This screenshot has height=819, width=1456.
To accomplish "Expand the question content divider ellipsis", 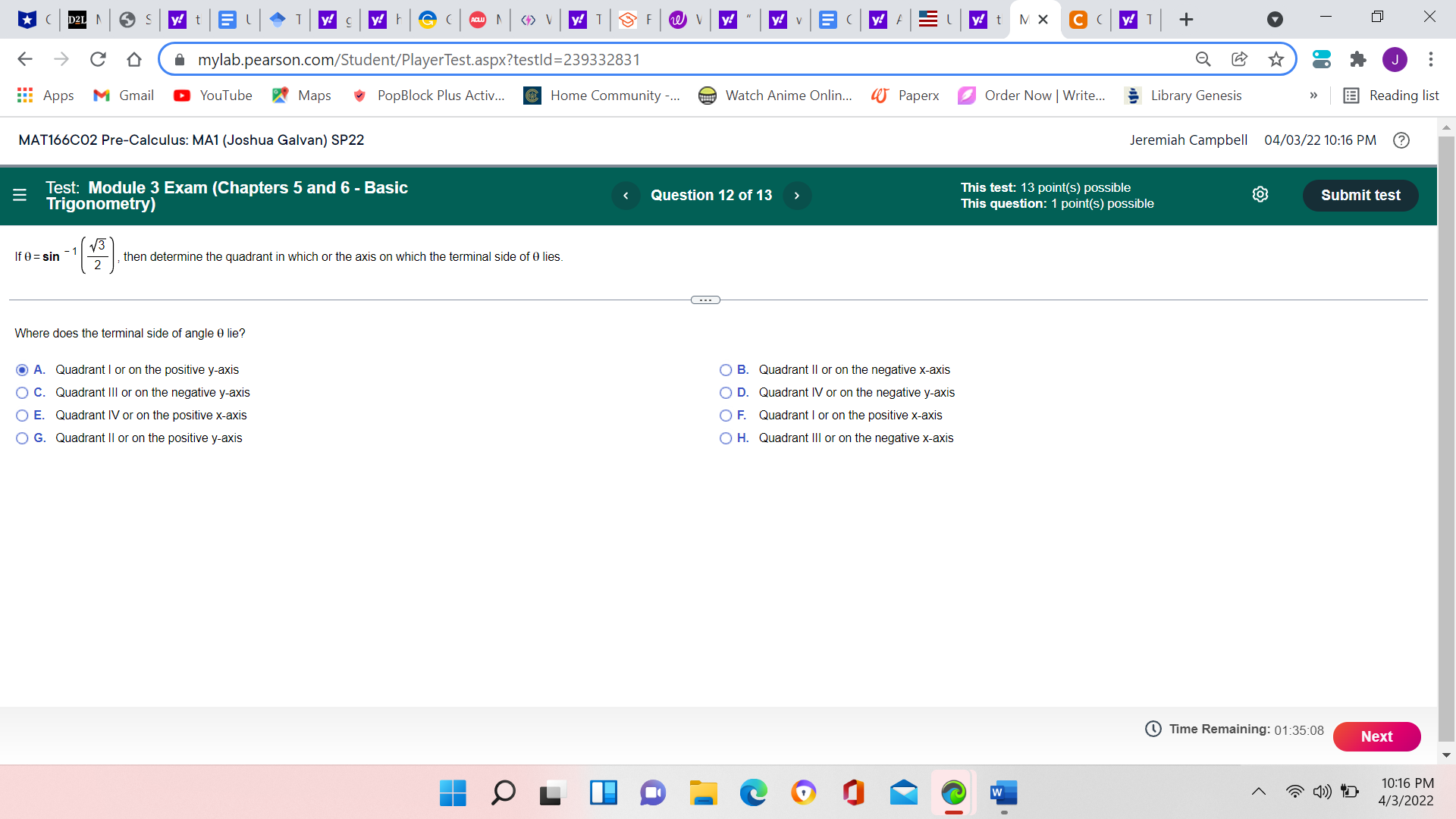I will tap(705, 300).
